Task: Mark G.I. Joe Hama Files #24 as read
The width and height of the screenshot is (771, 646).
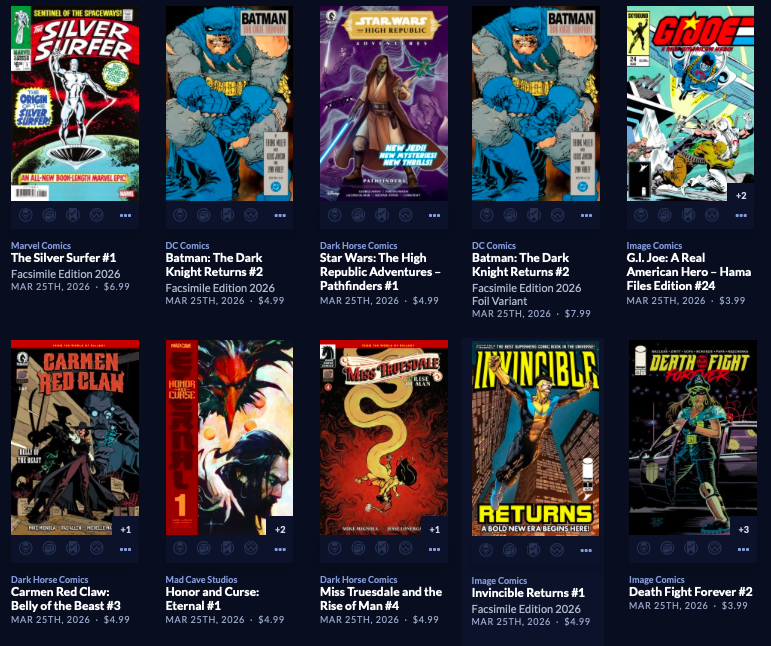Action: pos(688,215)
